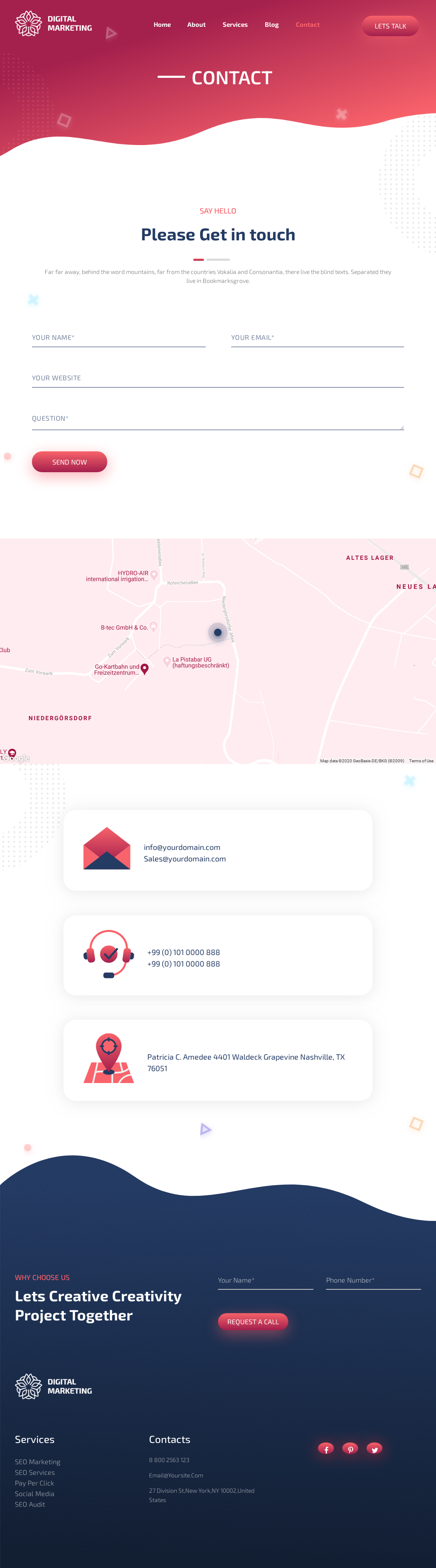Open the Blog navigation link

tap(272, 25)
